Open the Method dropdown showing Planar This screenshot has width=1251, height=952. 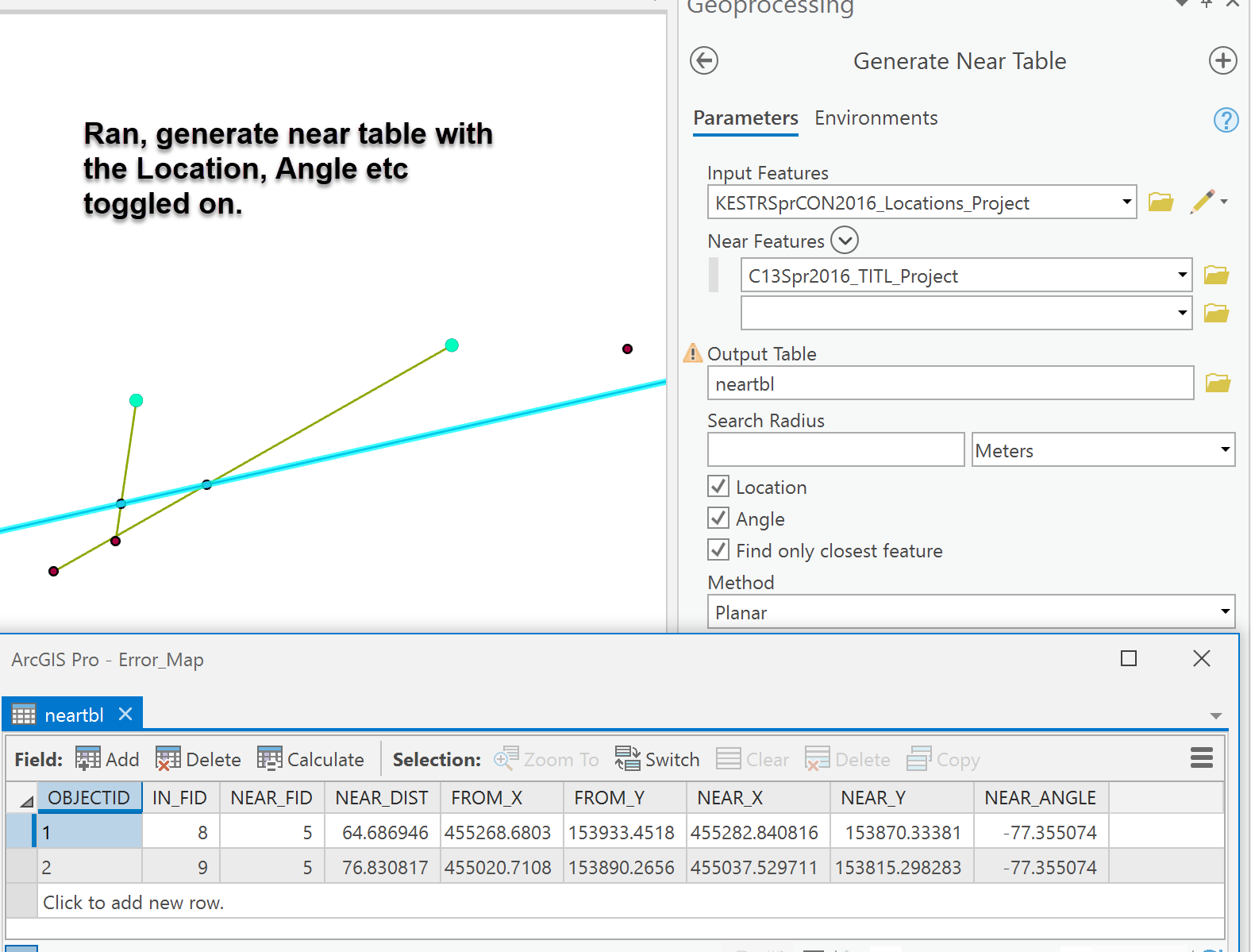[970, 612]
